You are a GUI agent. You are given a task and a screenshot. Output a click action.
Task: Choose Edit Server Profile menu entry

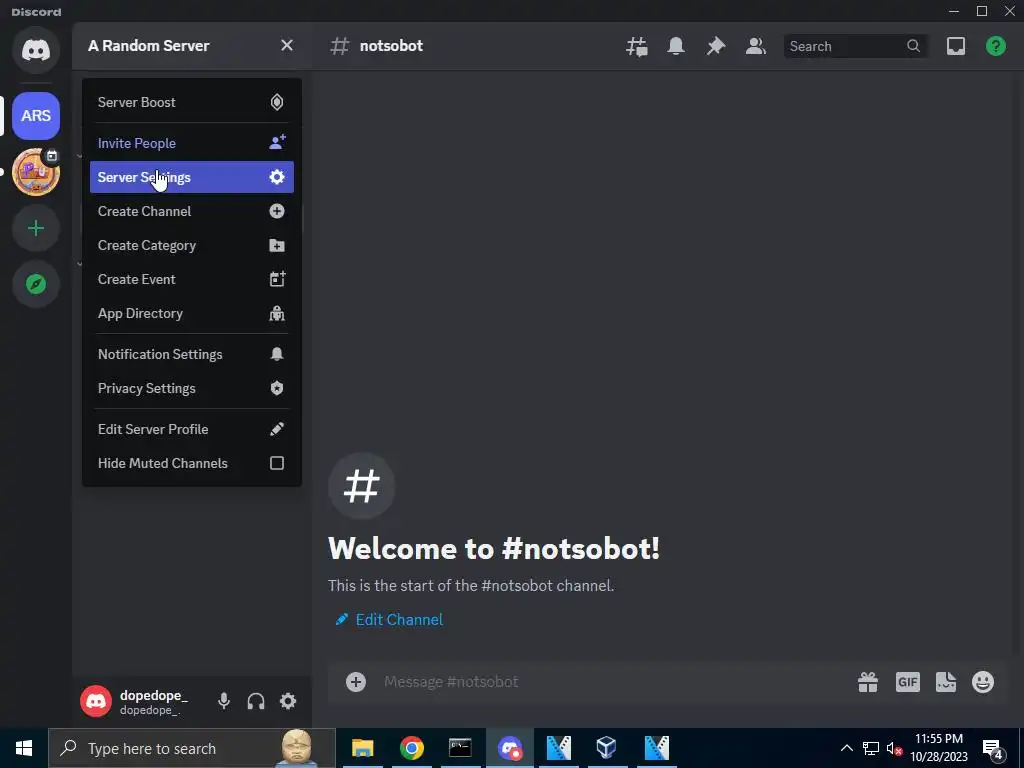tap(191, 429)
